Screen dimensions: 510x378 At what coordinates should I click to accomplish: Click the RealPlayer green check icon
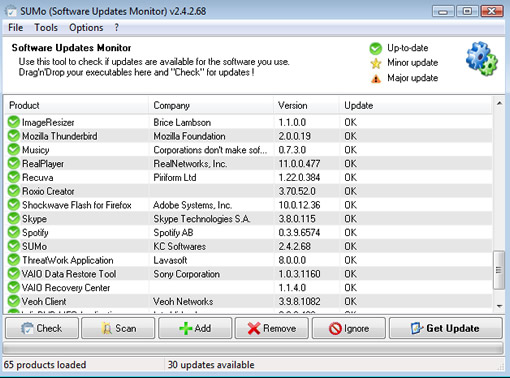14,163
